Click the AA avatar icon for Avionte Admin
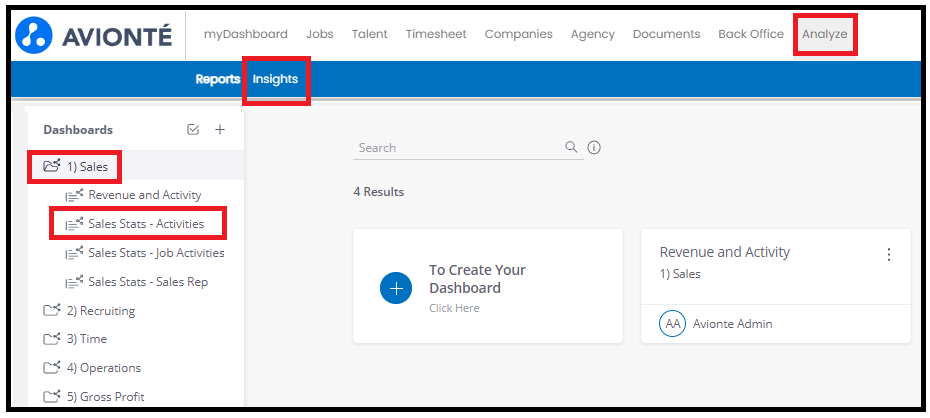This screenshot has height=418, width=930. pyautogui.click(x=672, y=324)
